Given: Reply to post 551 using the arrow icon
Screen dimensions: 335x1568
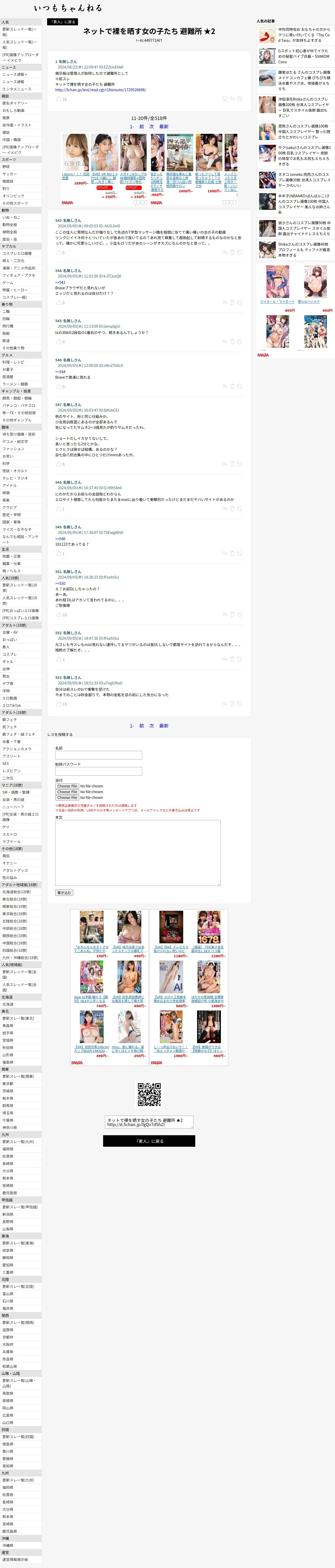Looking at the screenshot, I should (225, 614).
